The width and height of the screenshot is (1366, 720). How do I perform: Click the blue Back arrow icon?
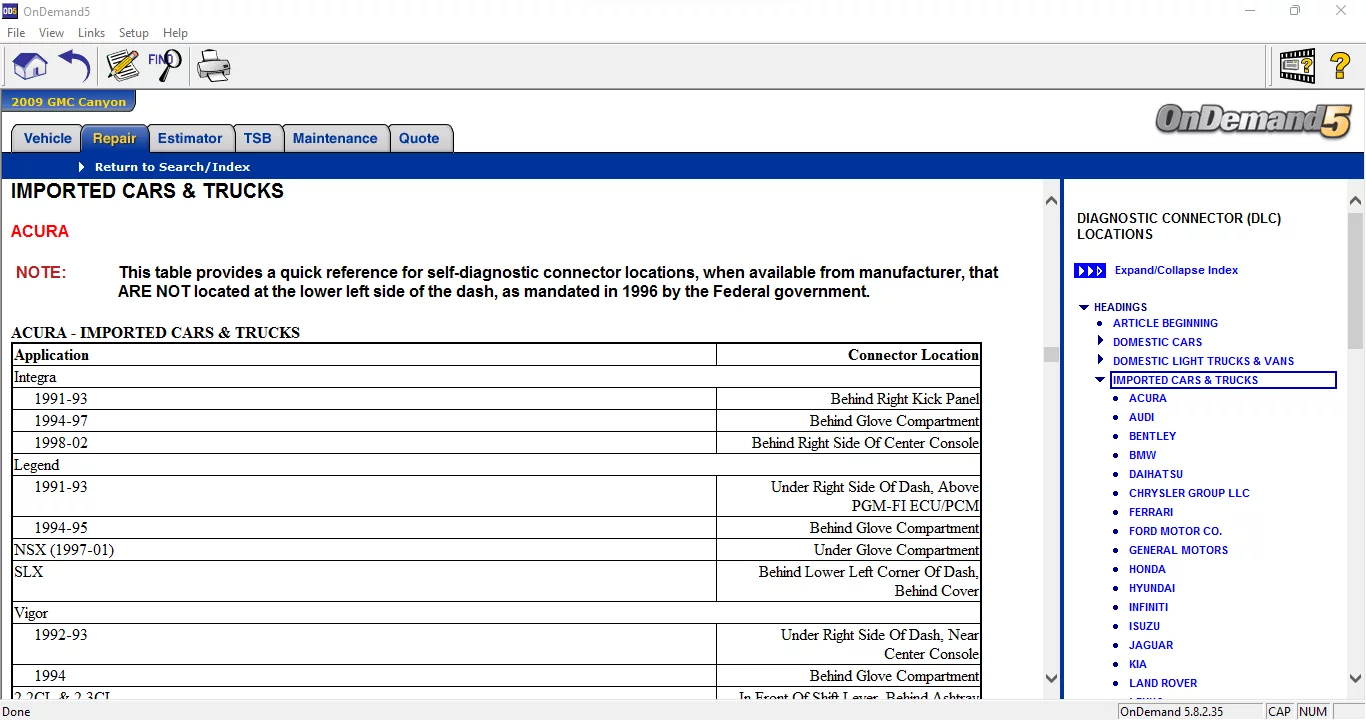click(x=75, y=67)
